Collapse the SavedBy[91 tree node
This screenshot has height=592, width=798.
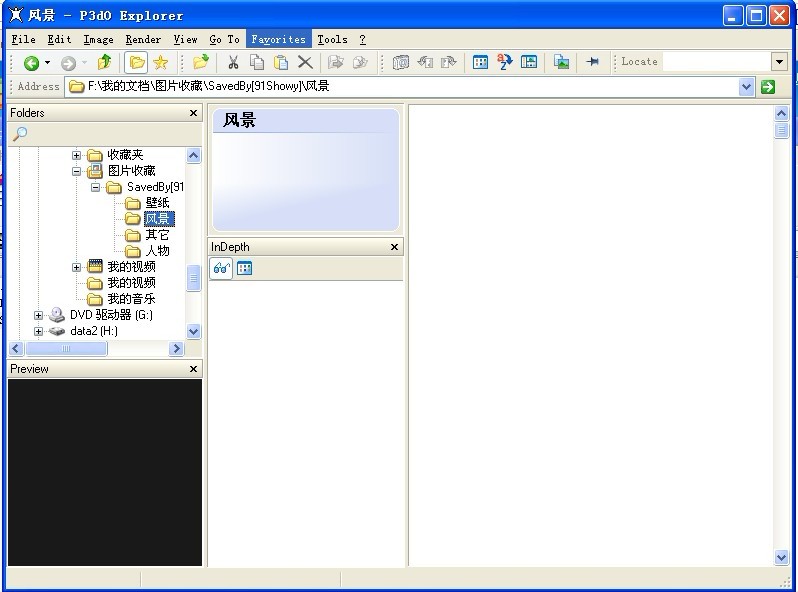[95, 187]
